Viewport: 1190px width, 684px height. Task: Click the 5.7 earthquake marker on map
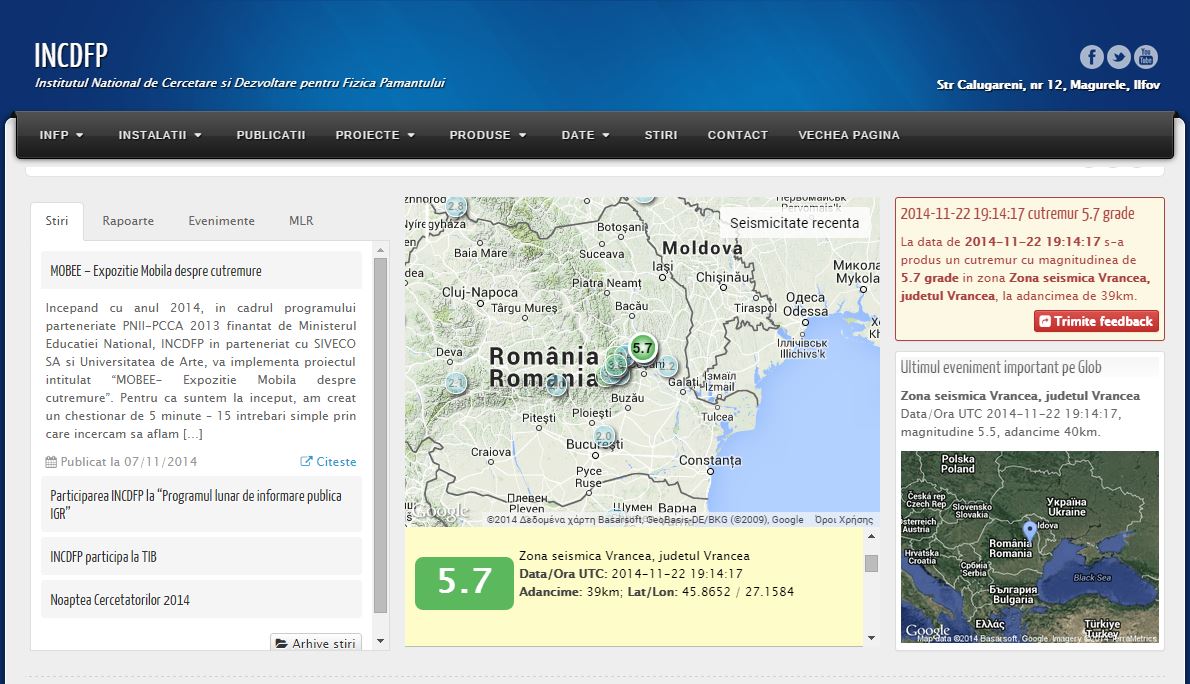[643, 348]
